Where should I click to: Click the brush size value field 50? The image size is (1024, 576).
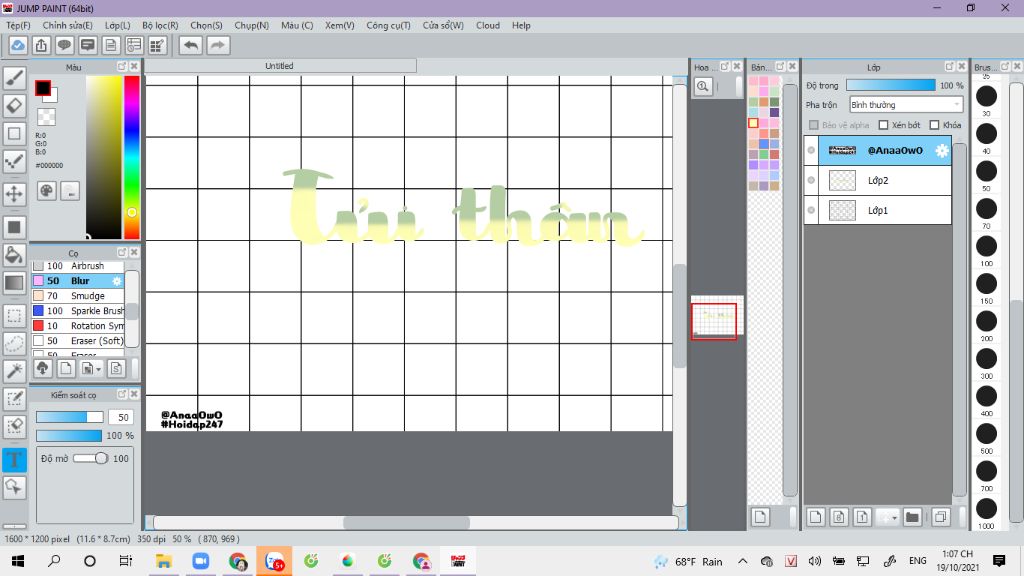click(x=120, y=417)
